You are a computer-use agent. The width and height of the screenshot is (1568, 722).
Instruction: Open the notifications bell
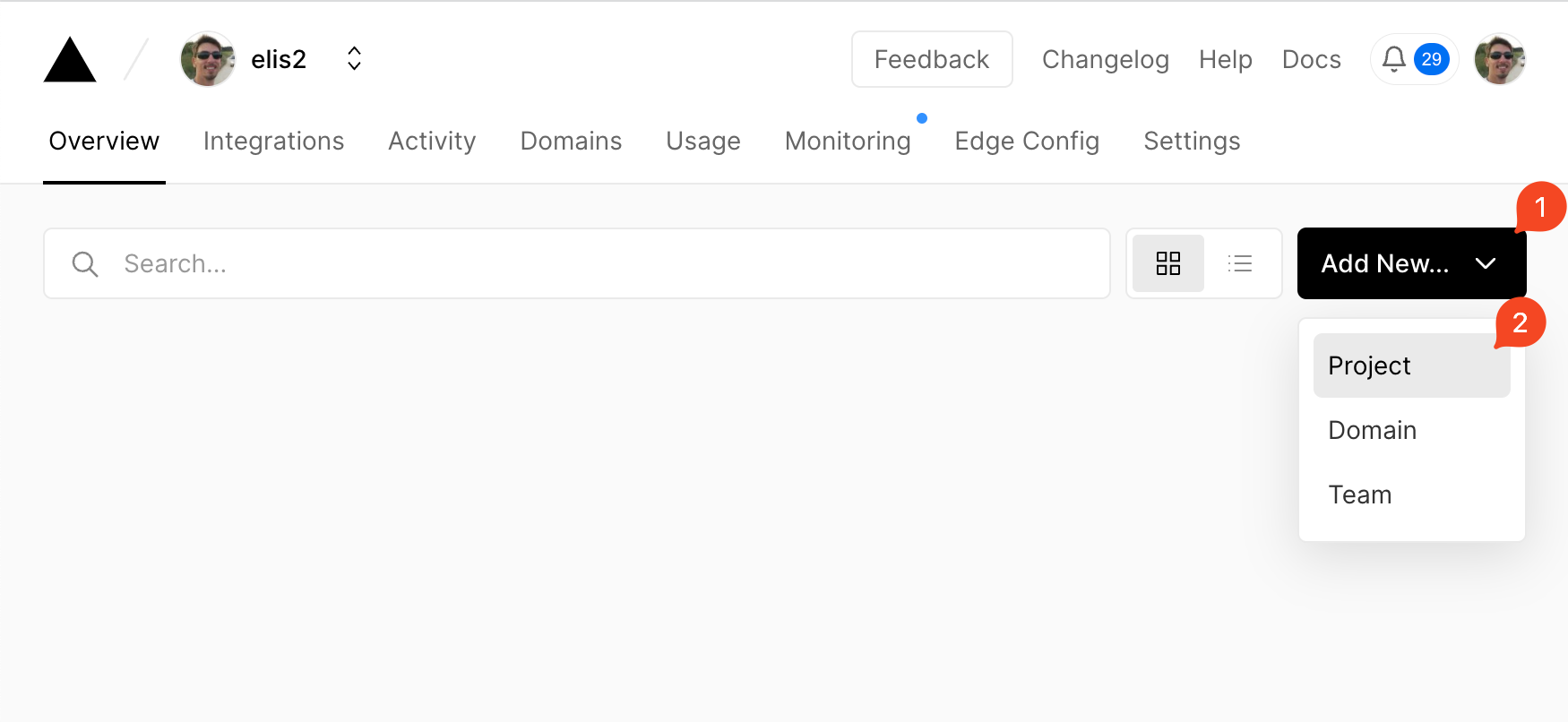1394,59
